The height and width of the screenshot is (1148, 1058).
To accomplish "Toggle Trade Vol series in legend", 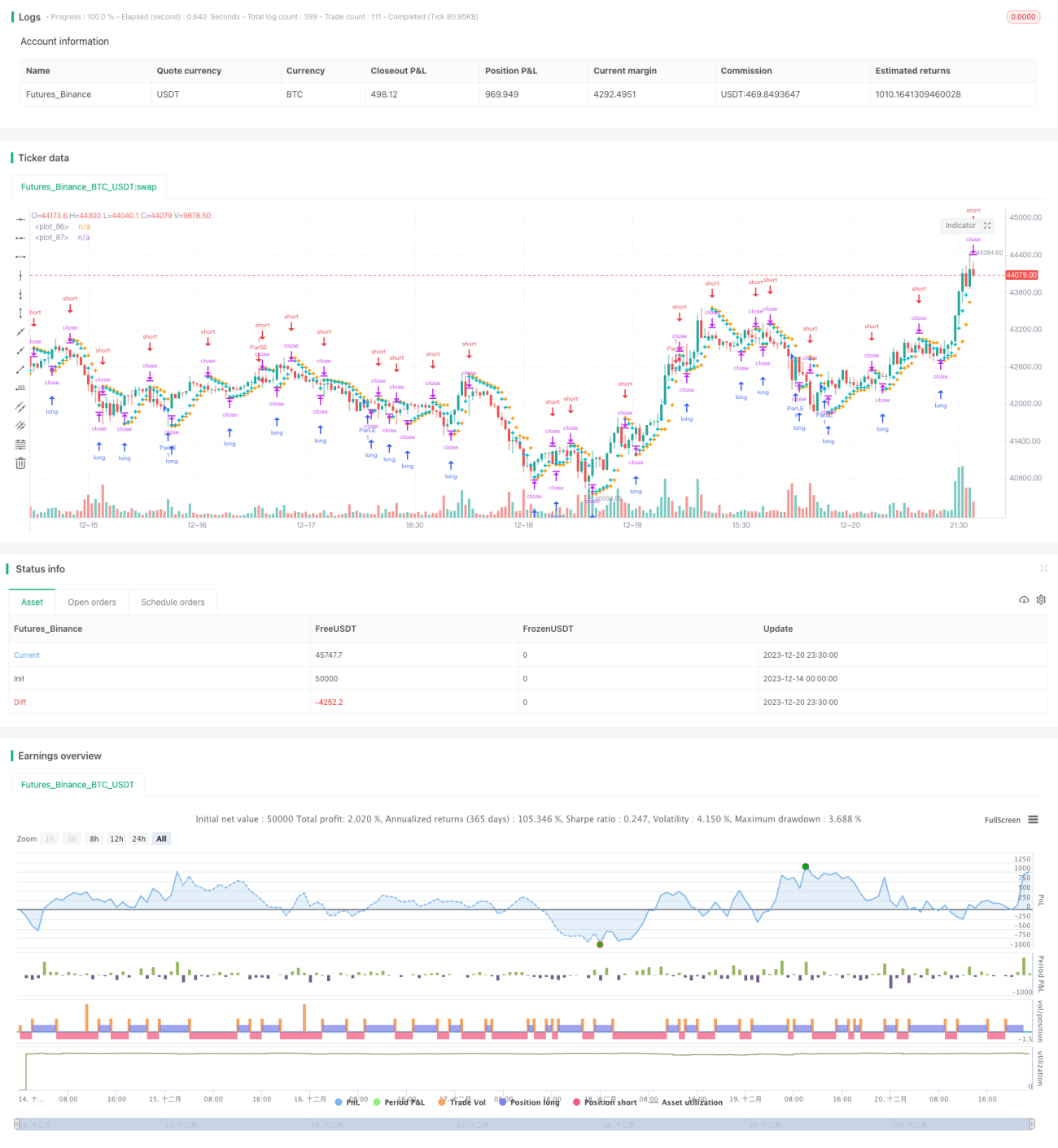I will click(461, 1102).
